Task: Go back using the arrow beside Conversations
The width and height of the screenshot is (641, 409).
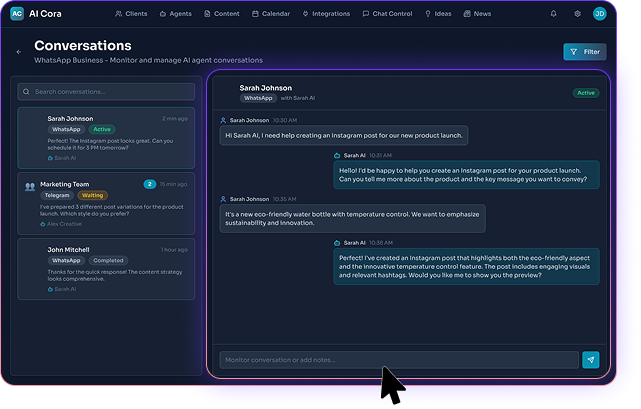Action: 19,51
